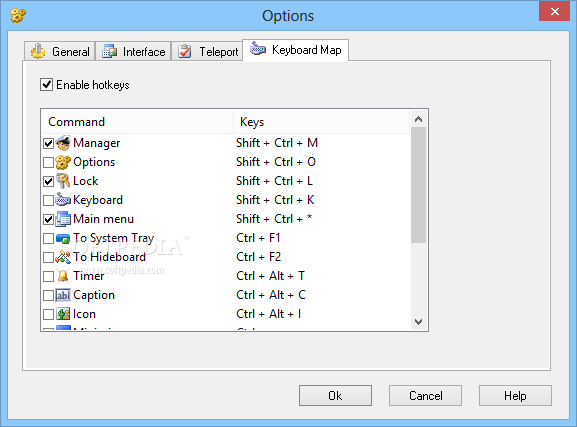Select the Ctrl + F1 shortcut

258,238
